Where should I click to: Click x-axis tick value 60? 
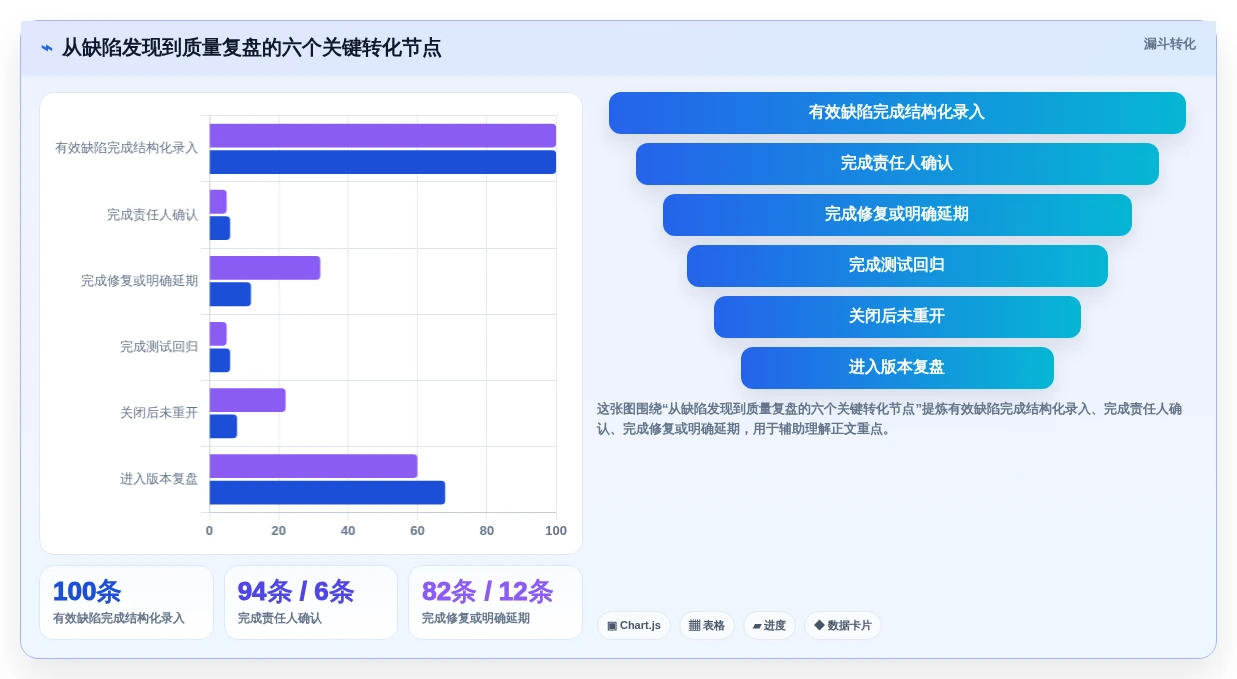click(417, 531)
